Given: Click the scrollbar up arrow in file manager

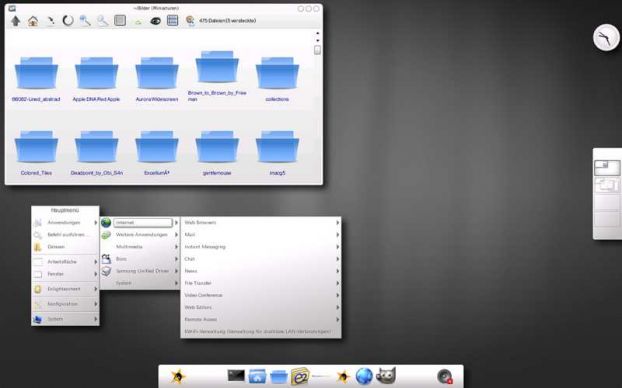Looking at the screenshot, I should pos(317,33).
